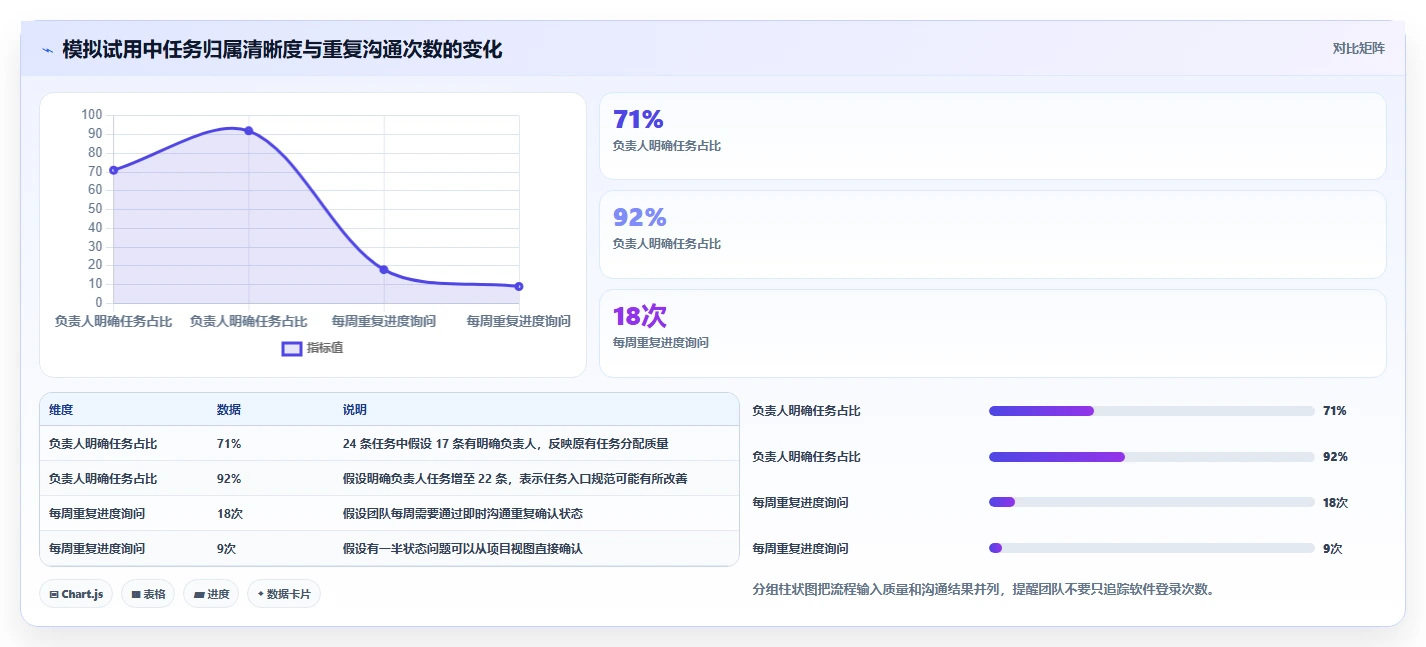1426x647 pixels.
Task: Open the 92% data card
Action: [992, 234]
